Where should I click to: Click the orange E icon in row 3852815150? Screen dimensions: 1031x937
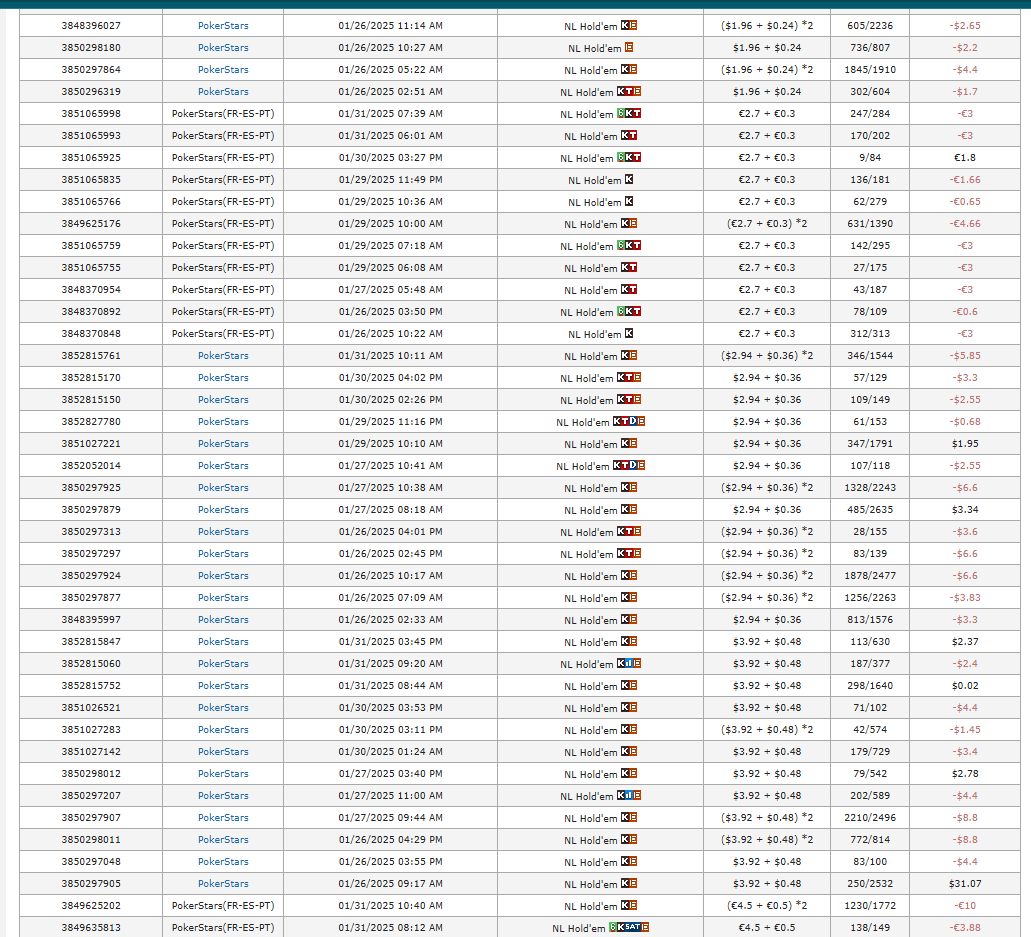pyautogui.click(x=636, y=399)
